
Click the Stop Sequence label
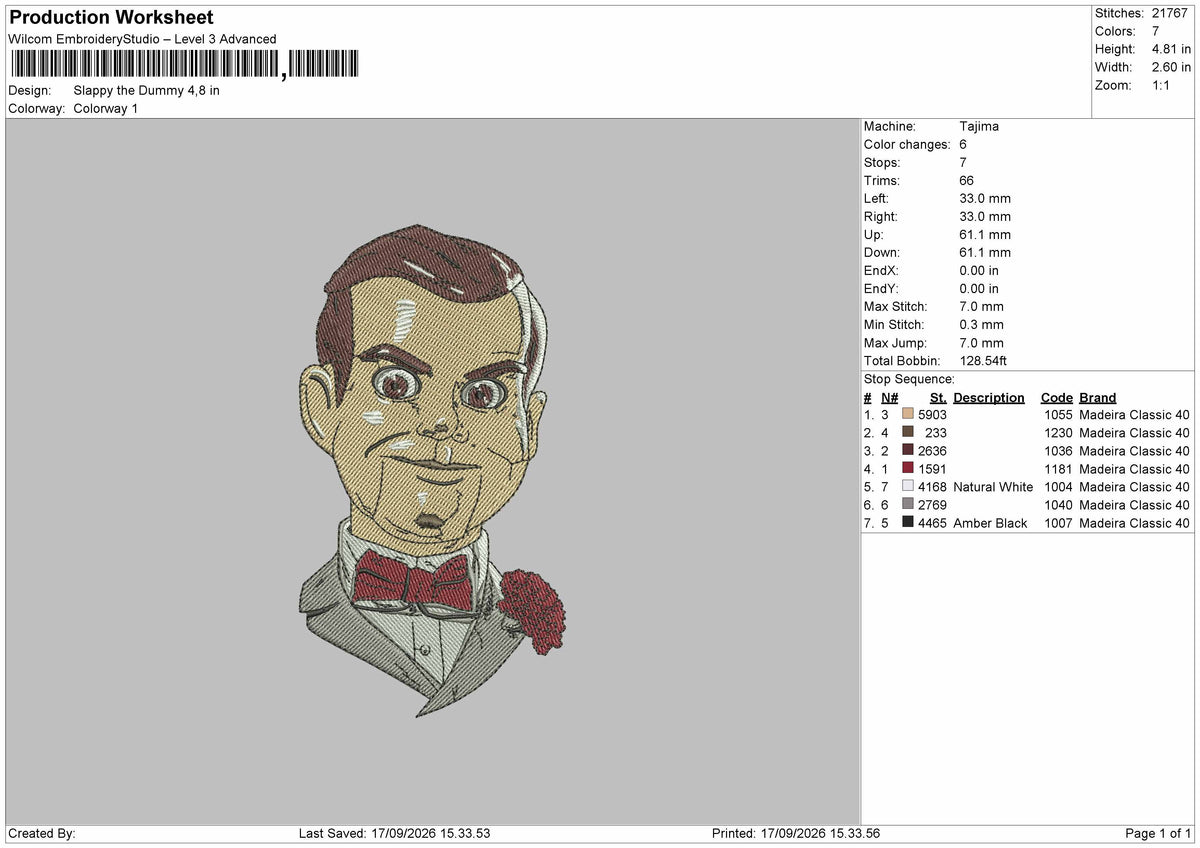point(909,379)
